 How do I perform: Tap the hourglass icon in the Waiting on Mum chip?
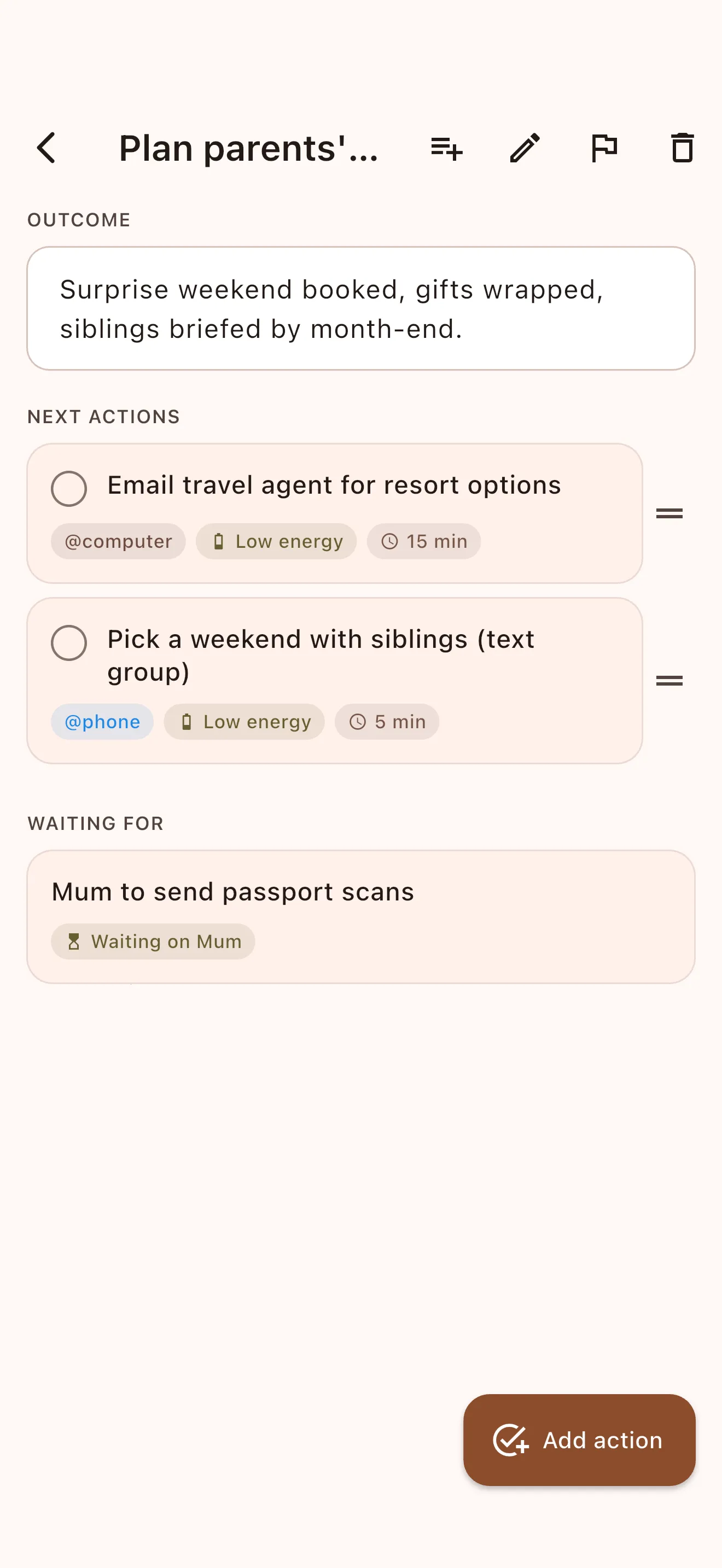pos(74,941)
